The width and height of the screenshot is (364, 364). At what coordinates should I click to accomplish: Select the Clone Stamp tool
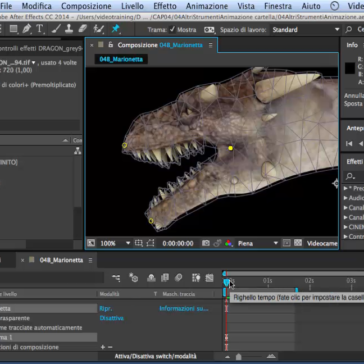point(69,29)
